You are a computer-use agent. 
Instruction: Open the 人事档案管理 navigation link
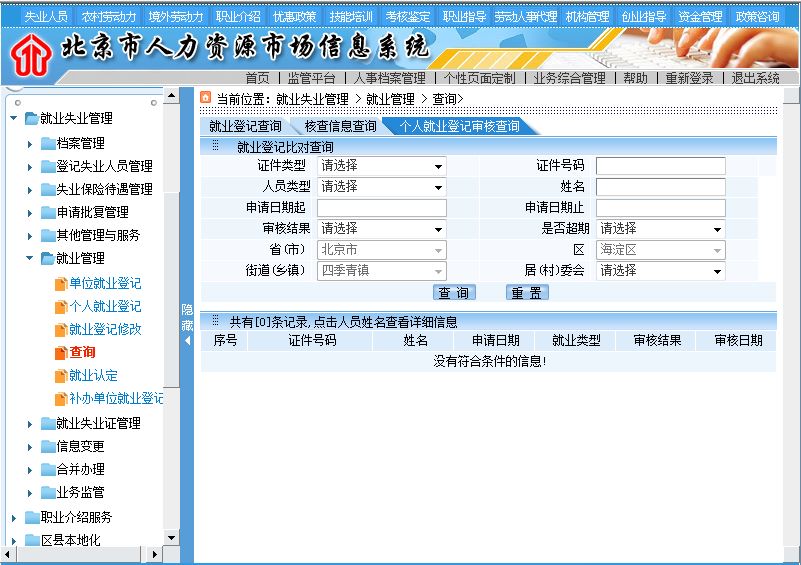coord(390,78)
